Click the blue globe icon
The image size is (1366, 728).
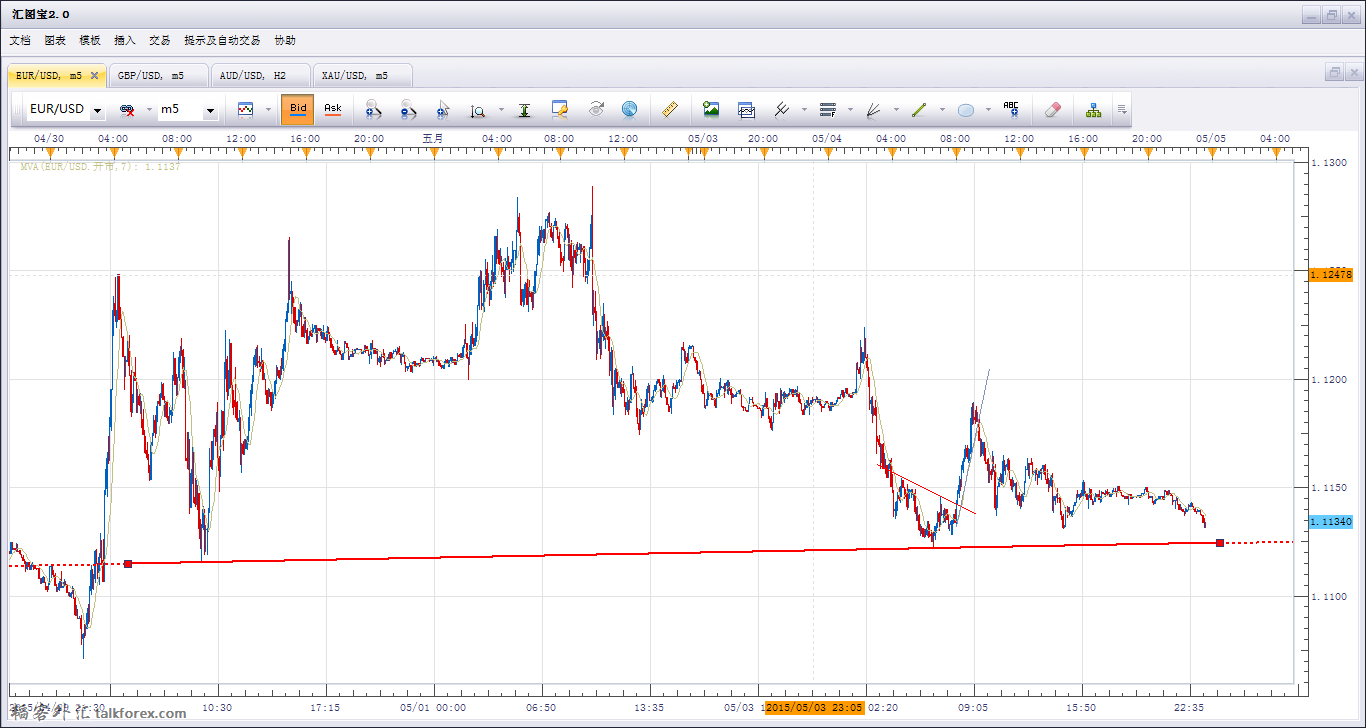629,109
